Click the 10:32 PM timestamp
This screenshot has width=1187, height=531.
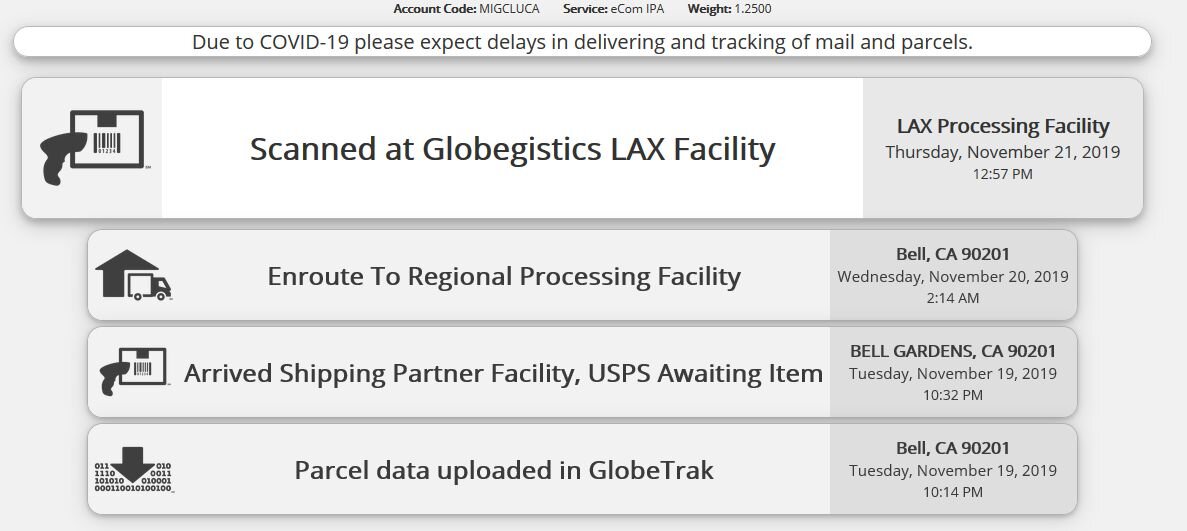pos(953,395)
